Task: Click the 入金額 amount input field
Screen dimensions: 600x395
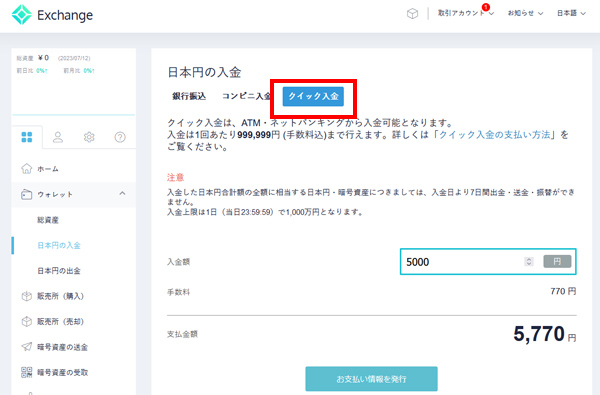Action: tap(488, 262)
